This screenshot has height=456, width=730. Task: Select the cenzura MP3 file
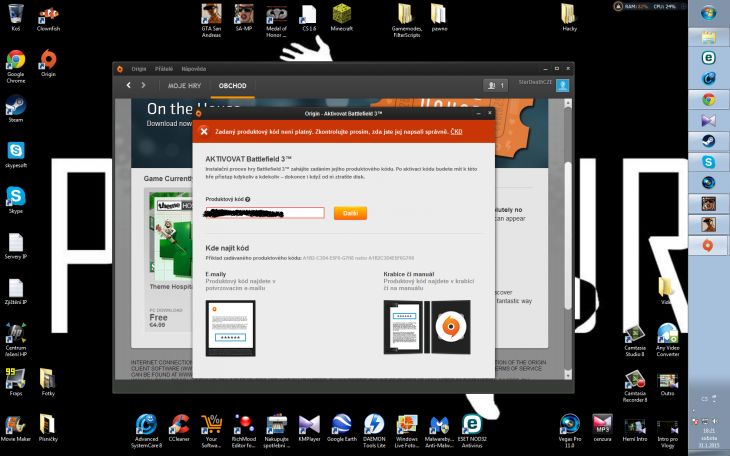coord(602,428)
